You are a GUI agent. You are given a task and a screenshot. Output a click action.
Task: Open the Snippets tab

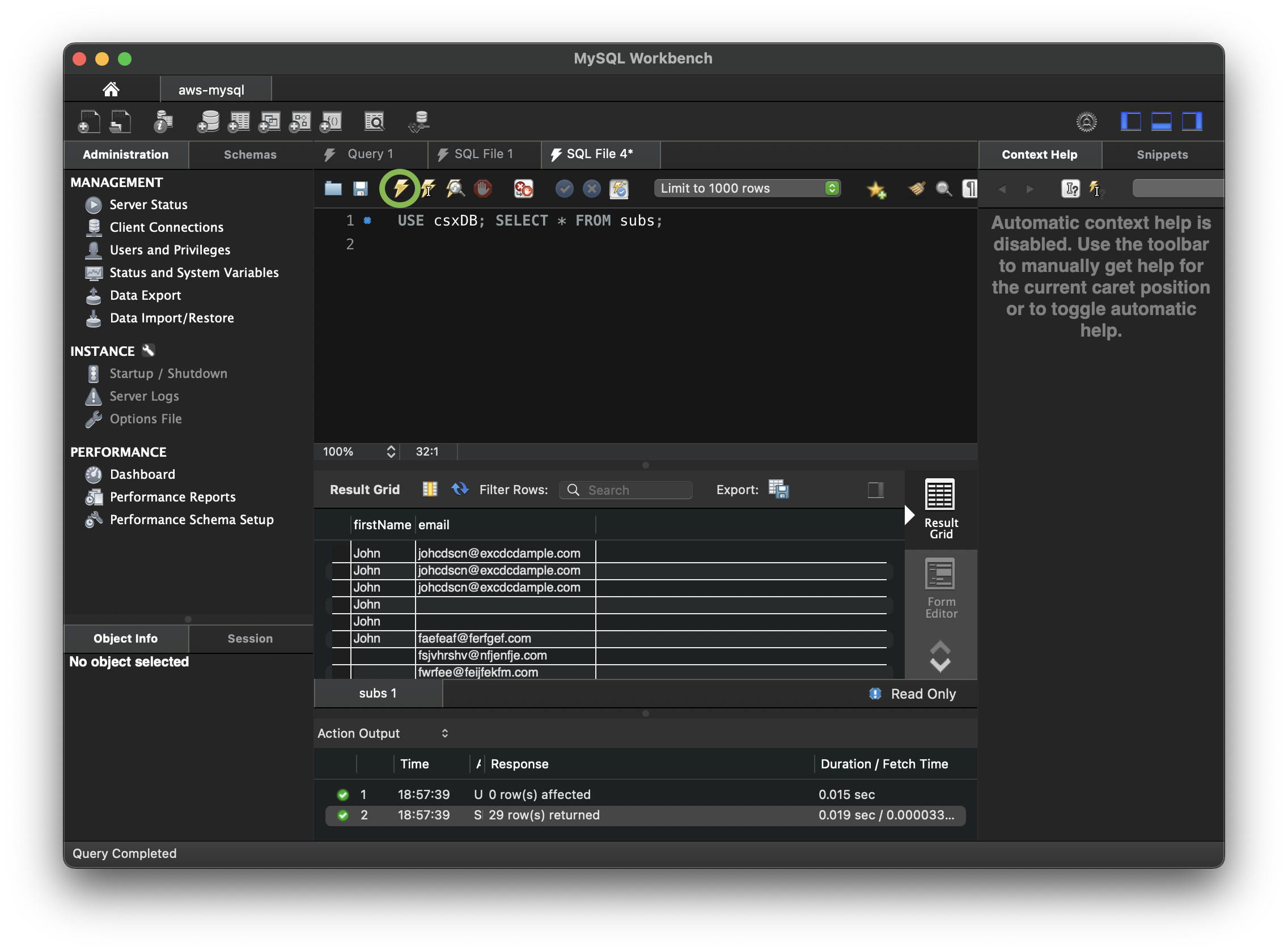tap(1162, 155)
